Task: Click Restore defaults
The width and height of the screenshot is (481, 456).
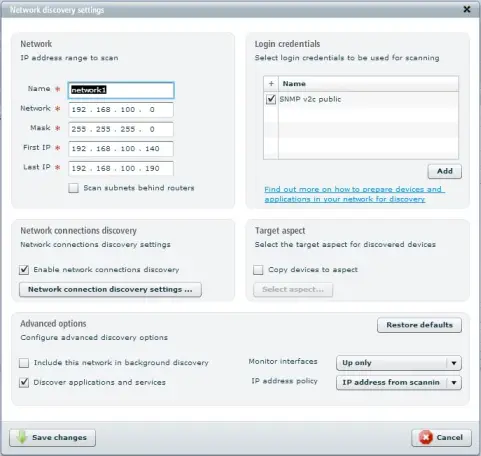Action: (419, 325)
